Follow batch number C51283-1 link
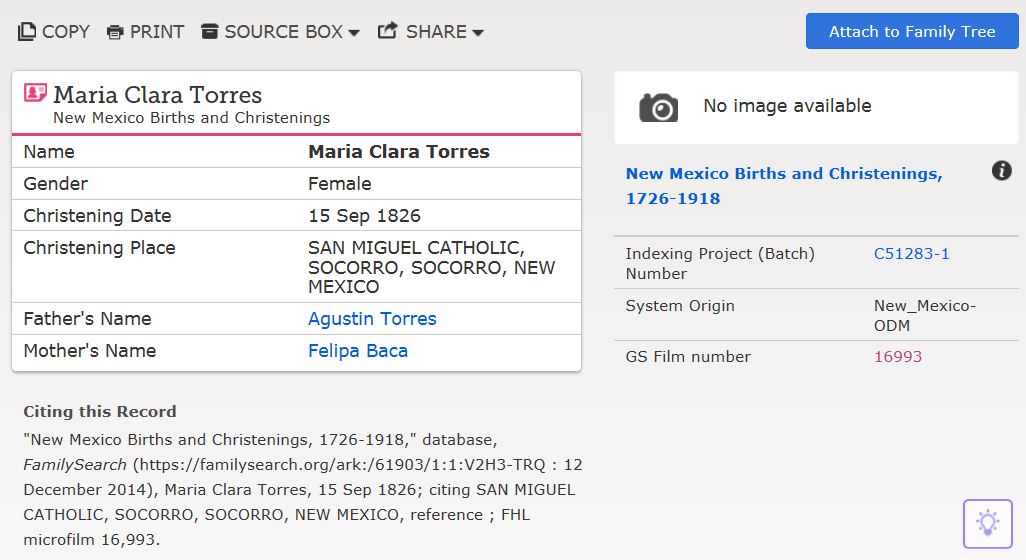Image resolution: width=1026 pixels, height=560 pixels. (x=911, y=254)
